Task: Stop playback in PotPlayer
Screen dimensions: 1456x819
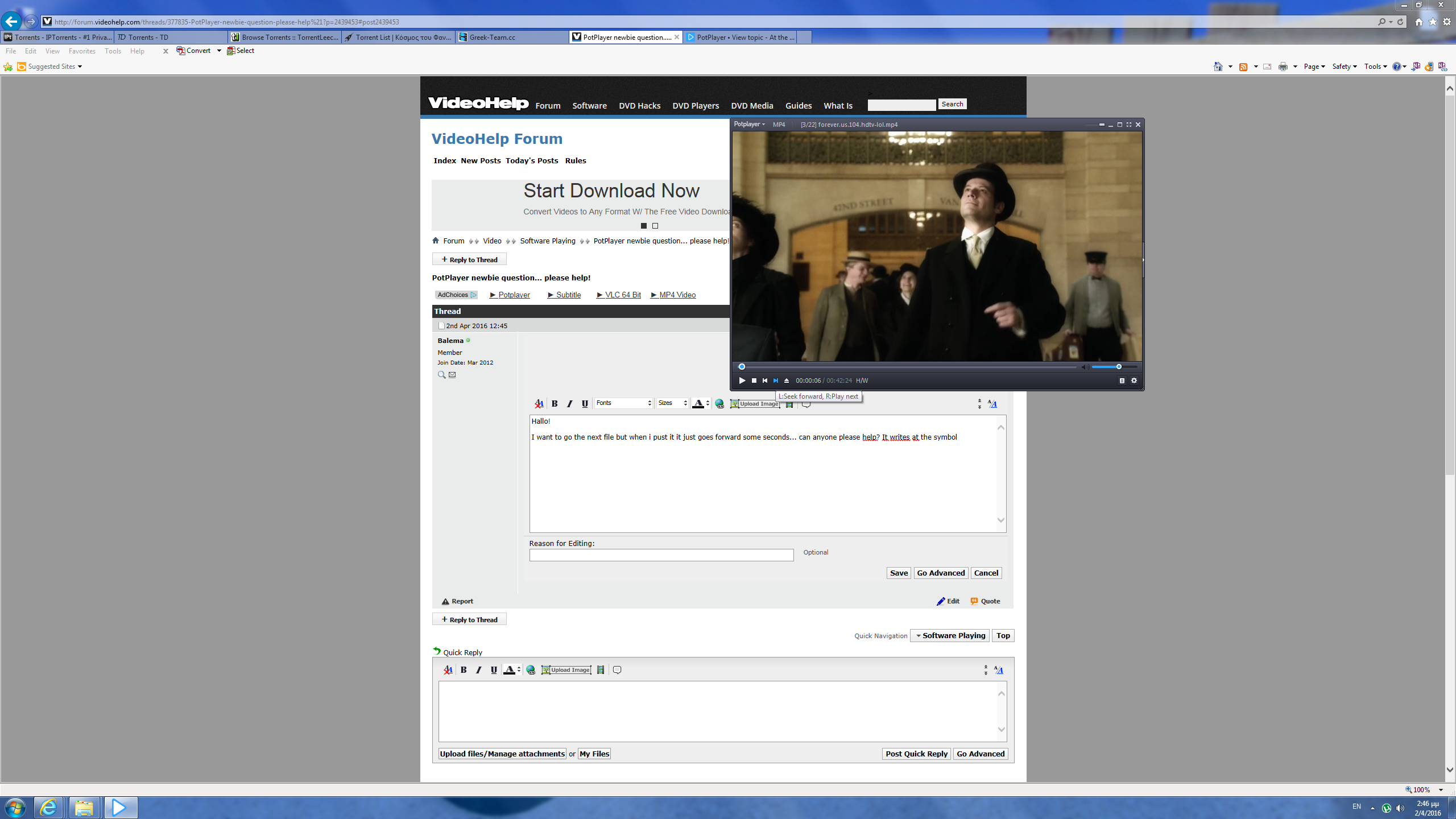Action: click(754, 380)
